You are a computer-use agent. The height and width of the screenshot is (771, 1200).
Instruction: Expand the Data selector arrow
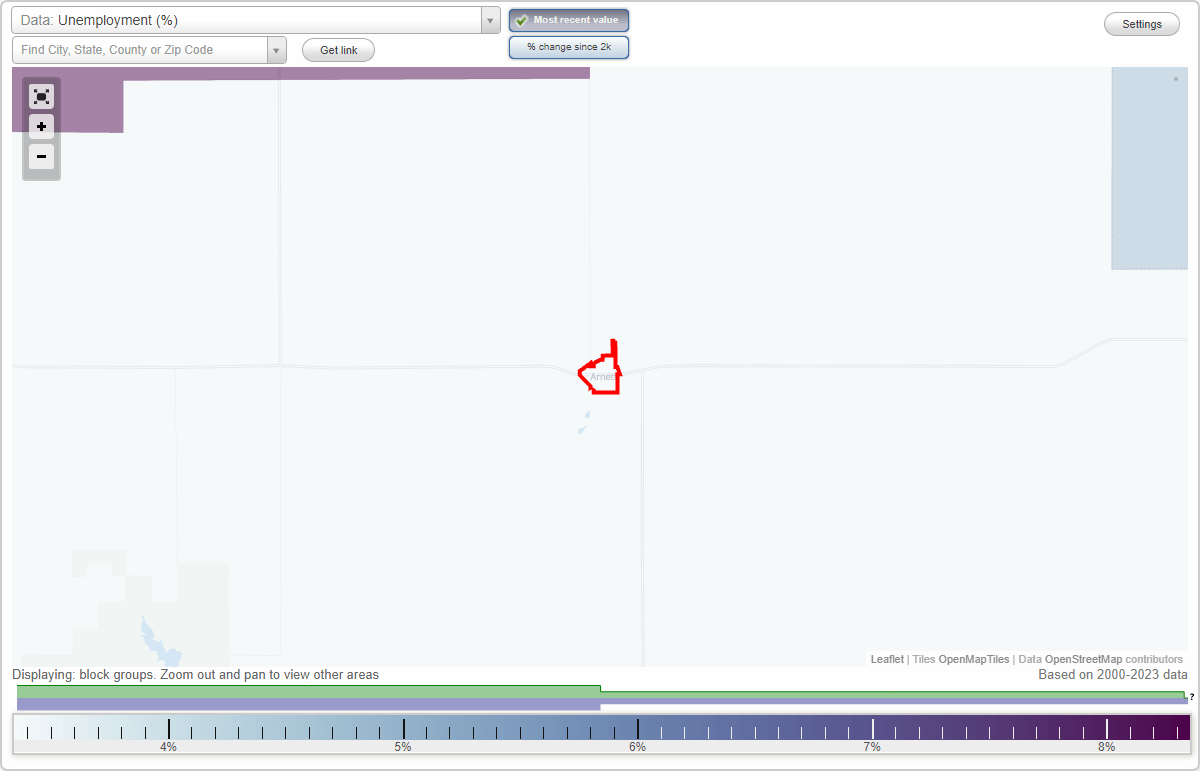click(x=490, y=20)
